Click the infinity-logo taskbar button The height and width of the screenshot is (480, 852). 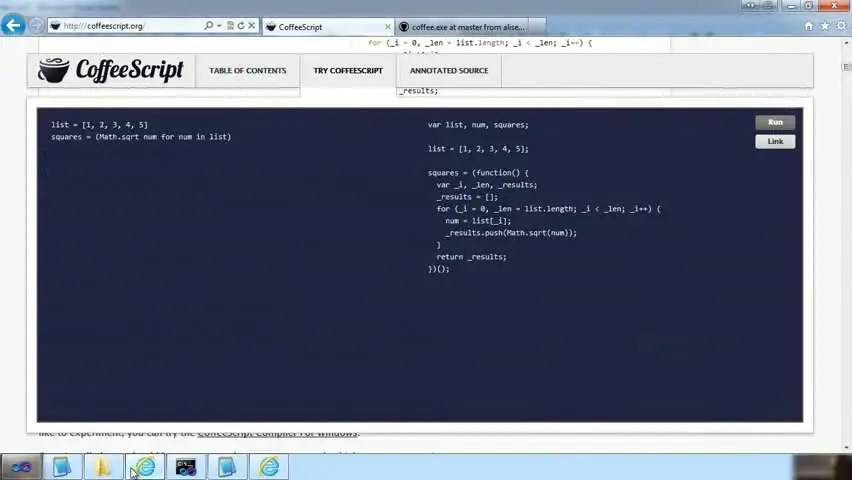click(21, 467)
